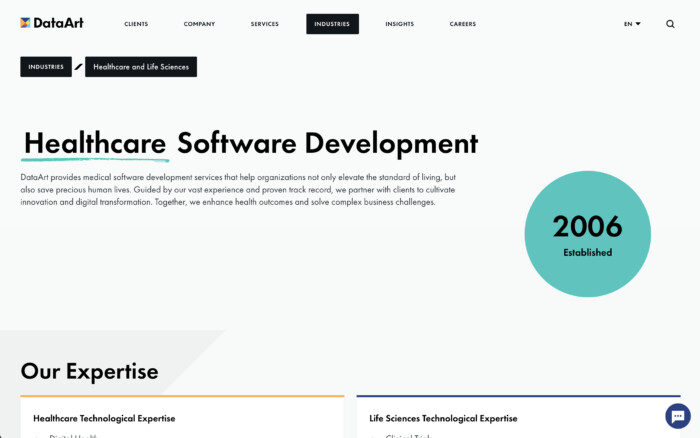The image size is (700, 438).
Task: Click the 2006 Established circle
Action: click(x=588, y=234)
